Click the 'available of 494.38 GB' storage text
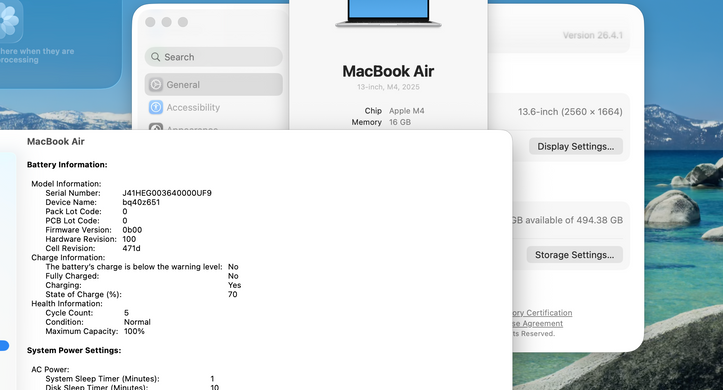This screenshot has width=723, height=390. coord(574,220)
